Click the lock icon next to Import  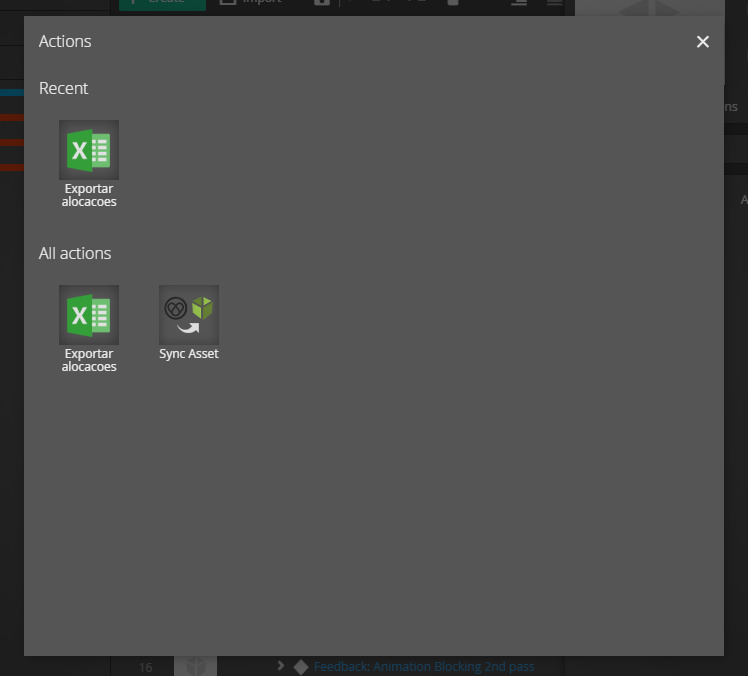coord(321,4)
